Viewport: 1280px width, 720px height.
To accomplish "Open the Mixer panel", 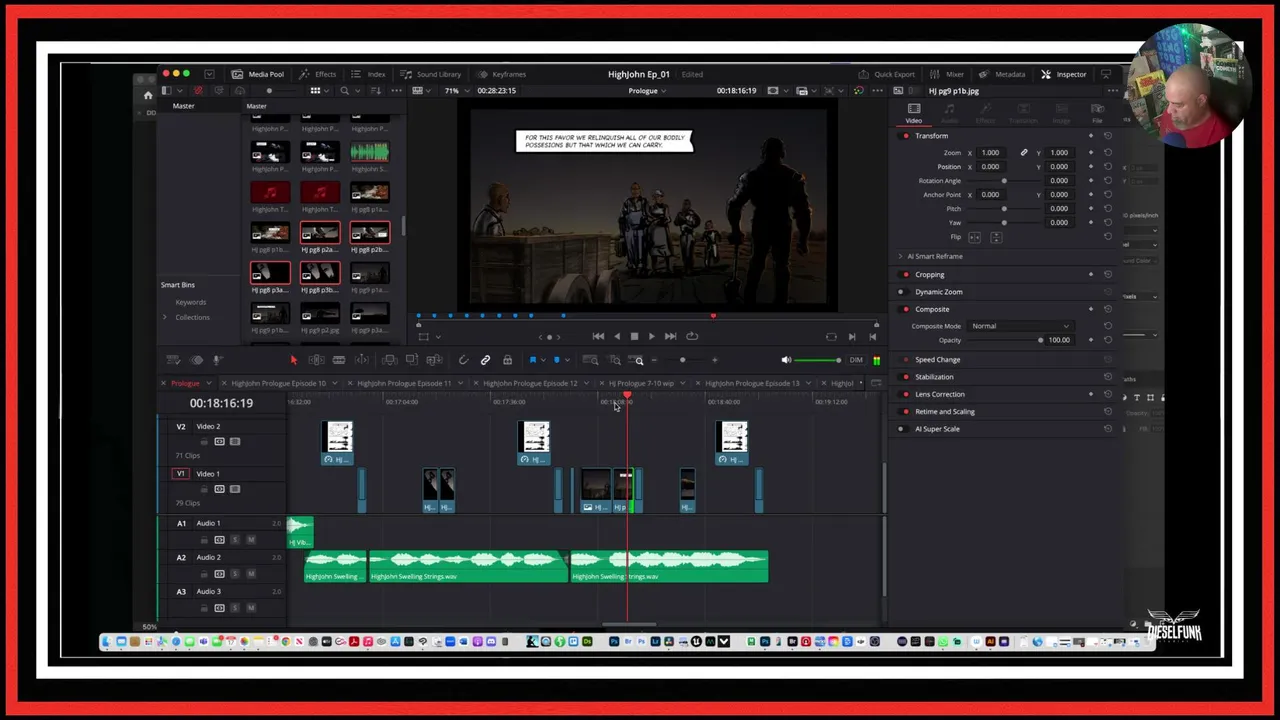I will pos(947,74).
